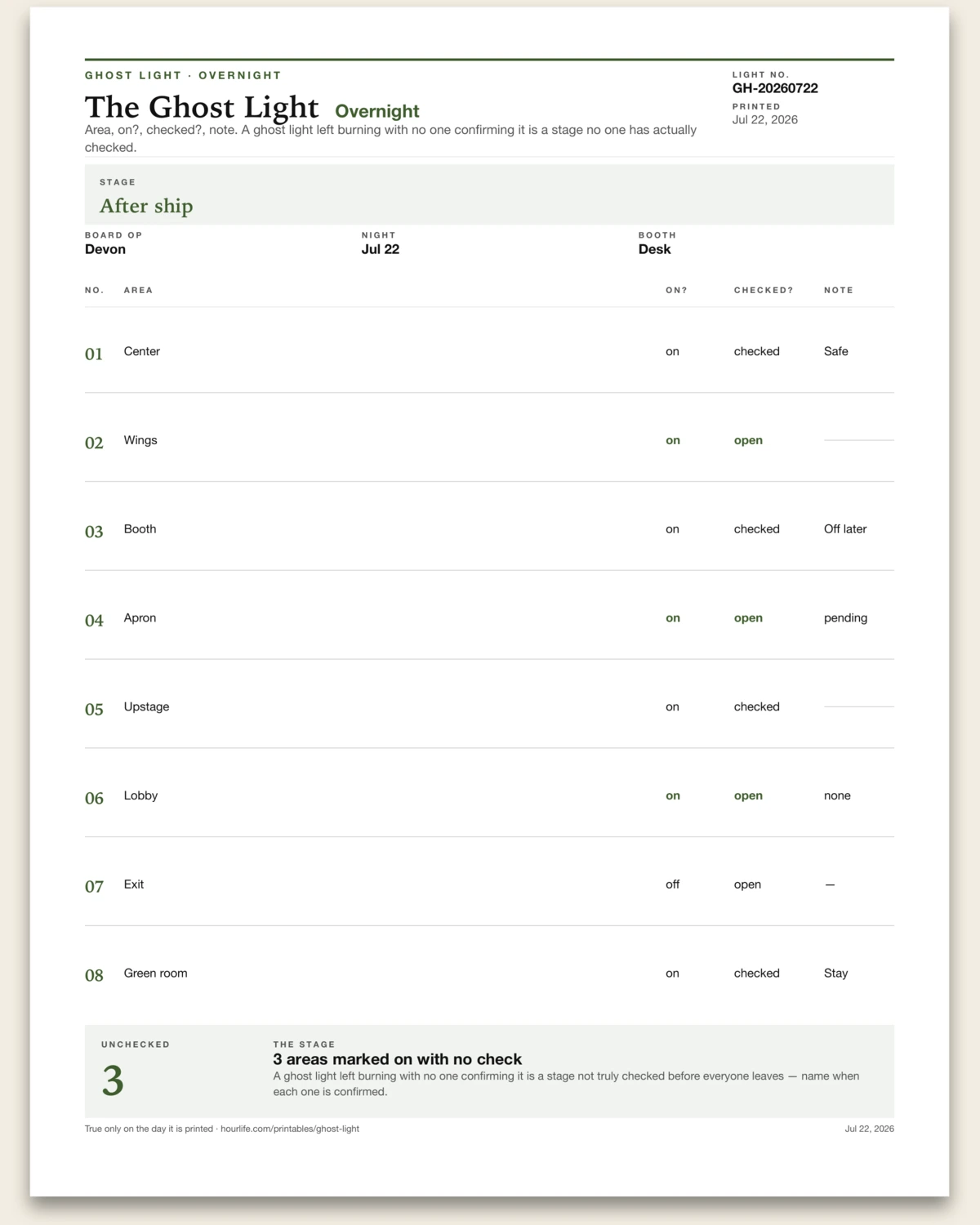Viewport: 980px width, 1225px height.
Task: Toggle the Apron row open status
Action: click(748, 618)
